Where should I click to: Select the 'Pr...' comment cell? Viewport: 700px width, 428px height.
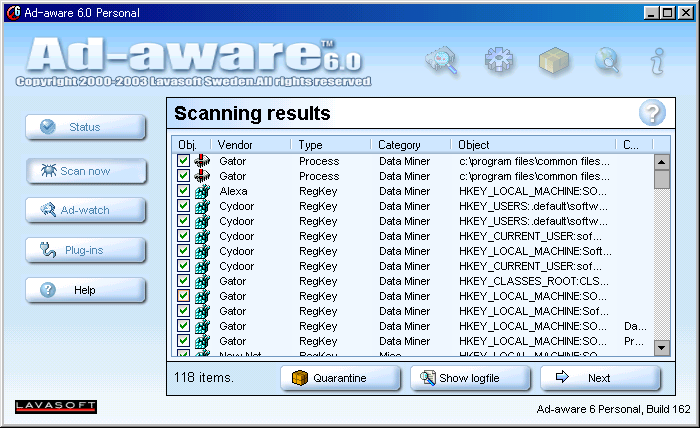point(633,341)
